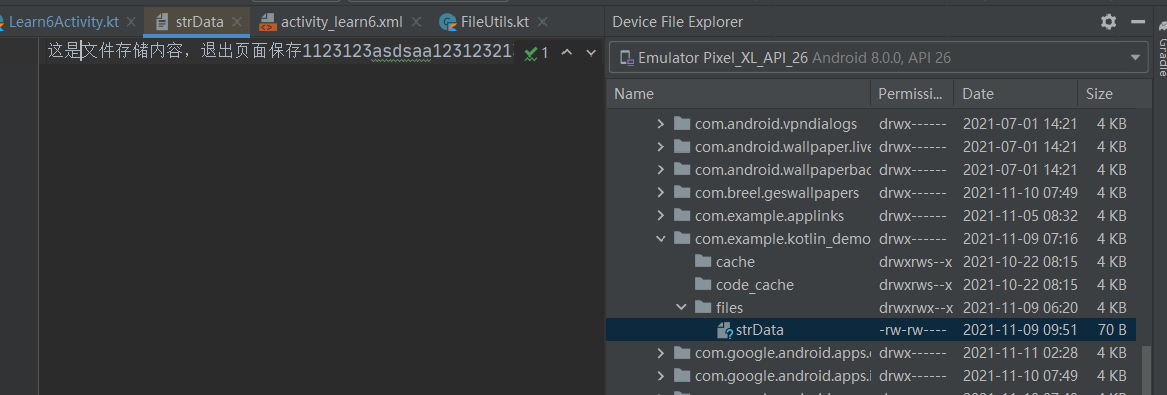Screen dimensions: 1167x395
Task: Expand the com.android.vpndialogs folder
Action: (660, 124)
